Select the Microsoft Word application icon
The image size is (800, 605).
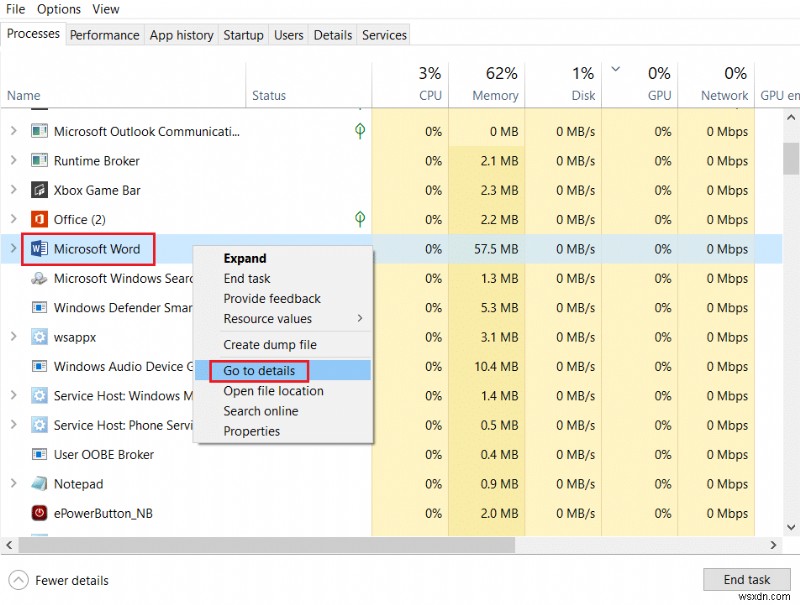38,249
